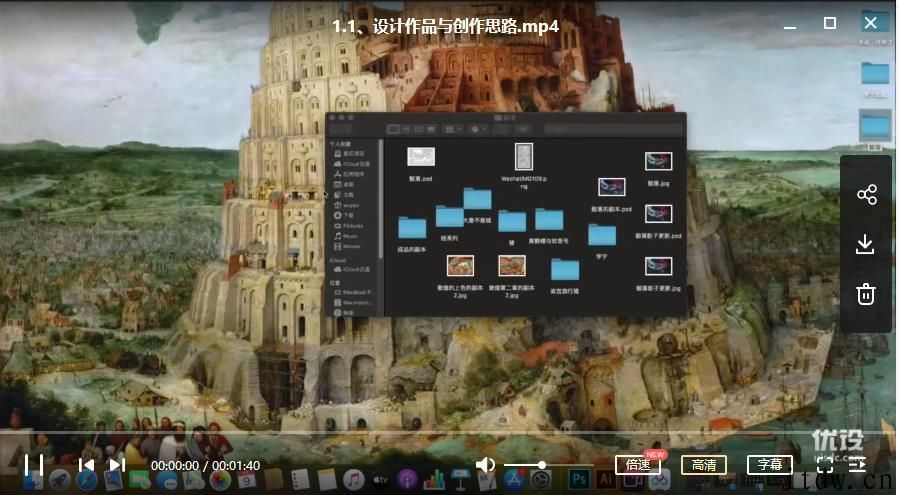Share the video via share icon
Screen dimensions: 899x495
pos(866,194)
